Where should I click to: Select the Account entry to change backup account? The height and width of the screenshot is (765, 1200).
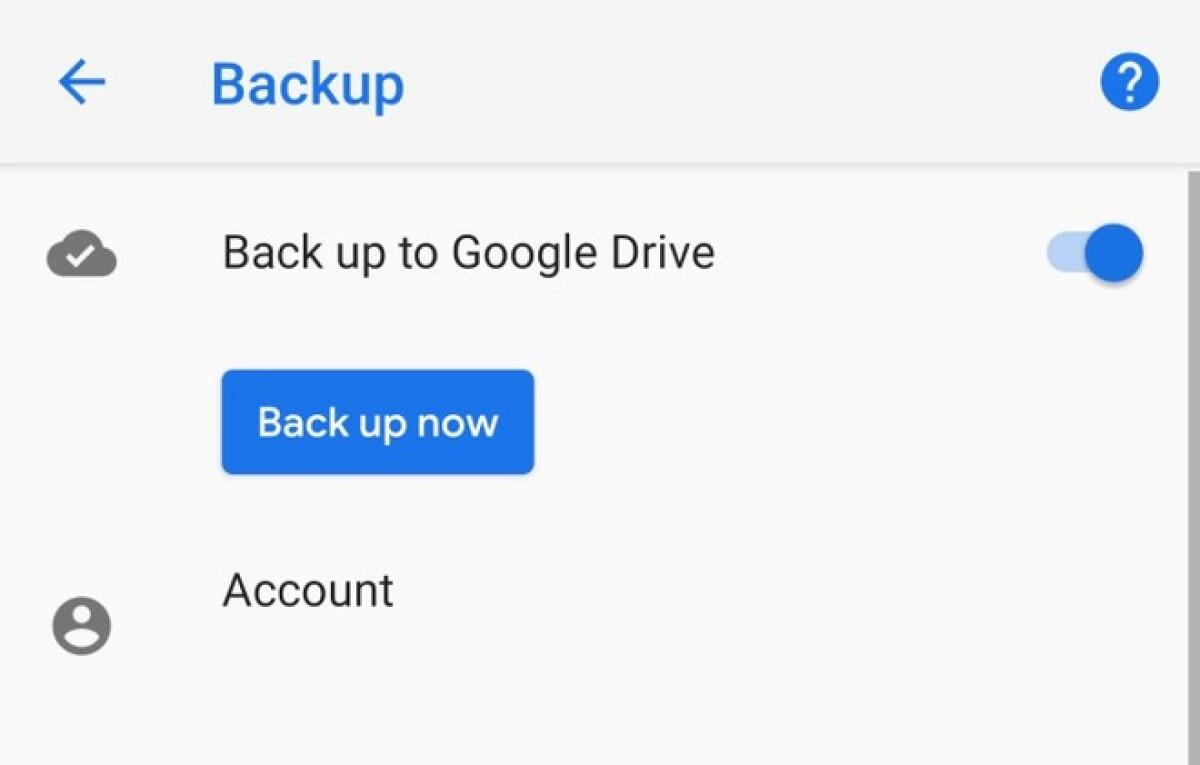(308, 590)
